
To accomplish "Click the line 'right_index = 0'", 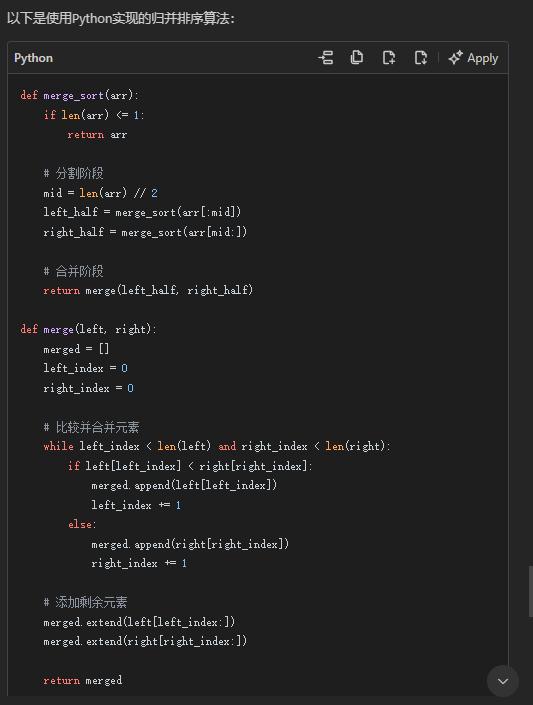I will point(89,388).
